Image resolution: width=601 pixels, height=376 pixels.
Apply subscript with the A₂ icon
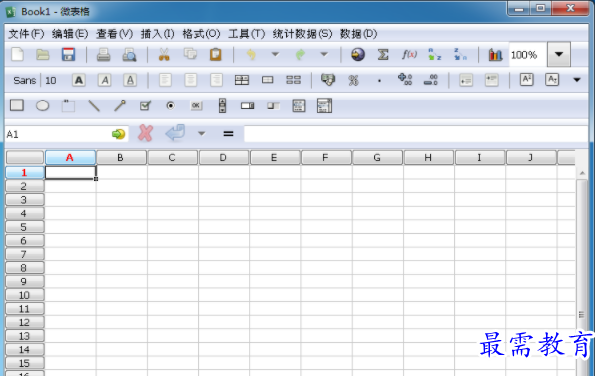(x=552, y=80)
